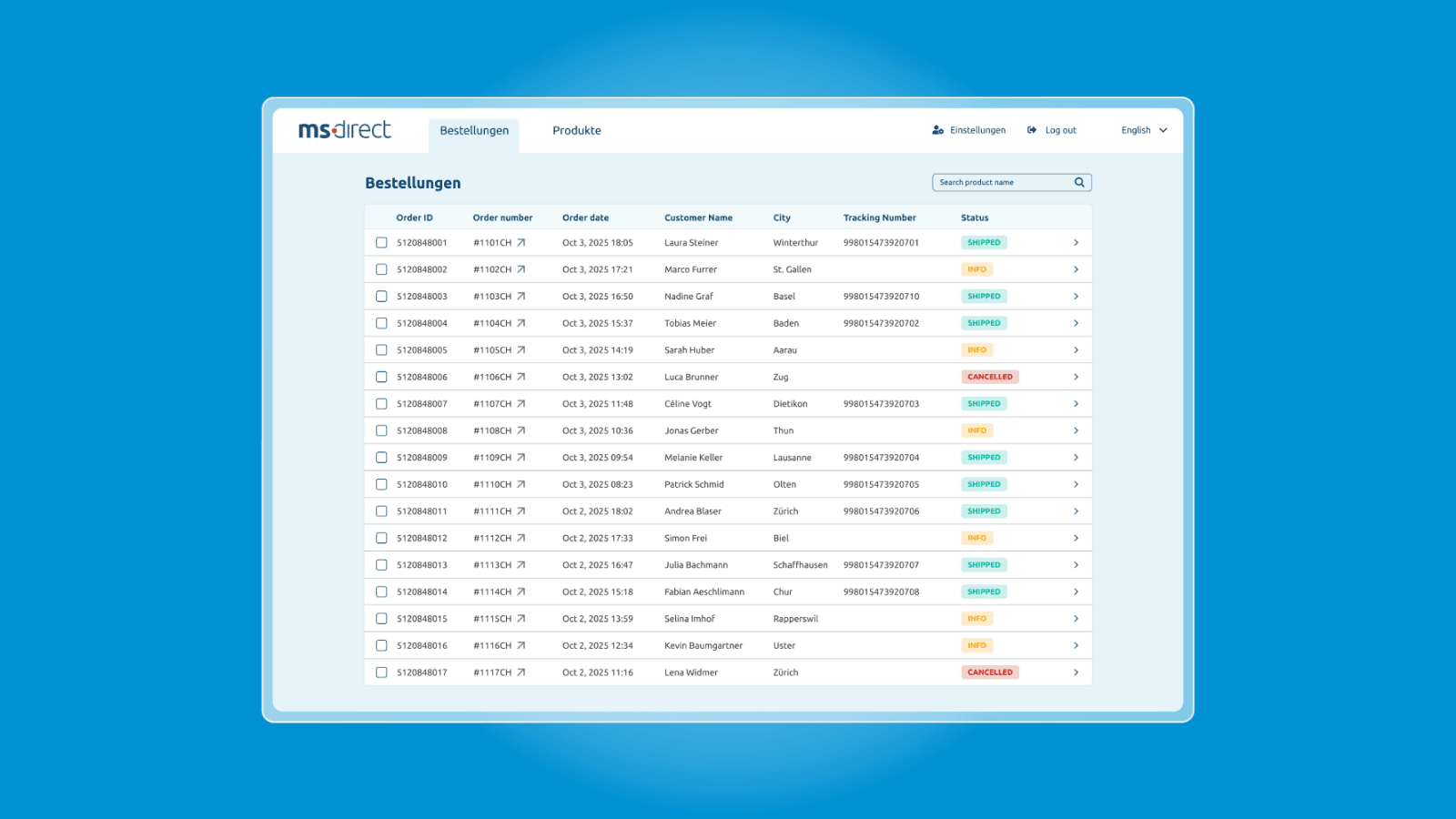Viewport: 1456px width, 819px height.
Task: Open external link arrow for order #1115CH
Action: tap(521, 619)
